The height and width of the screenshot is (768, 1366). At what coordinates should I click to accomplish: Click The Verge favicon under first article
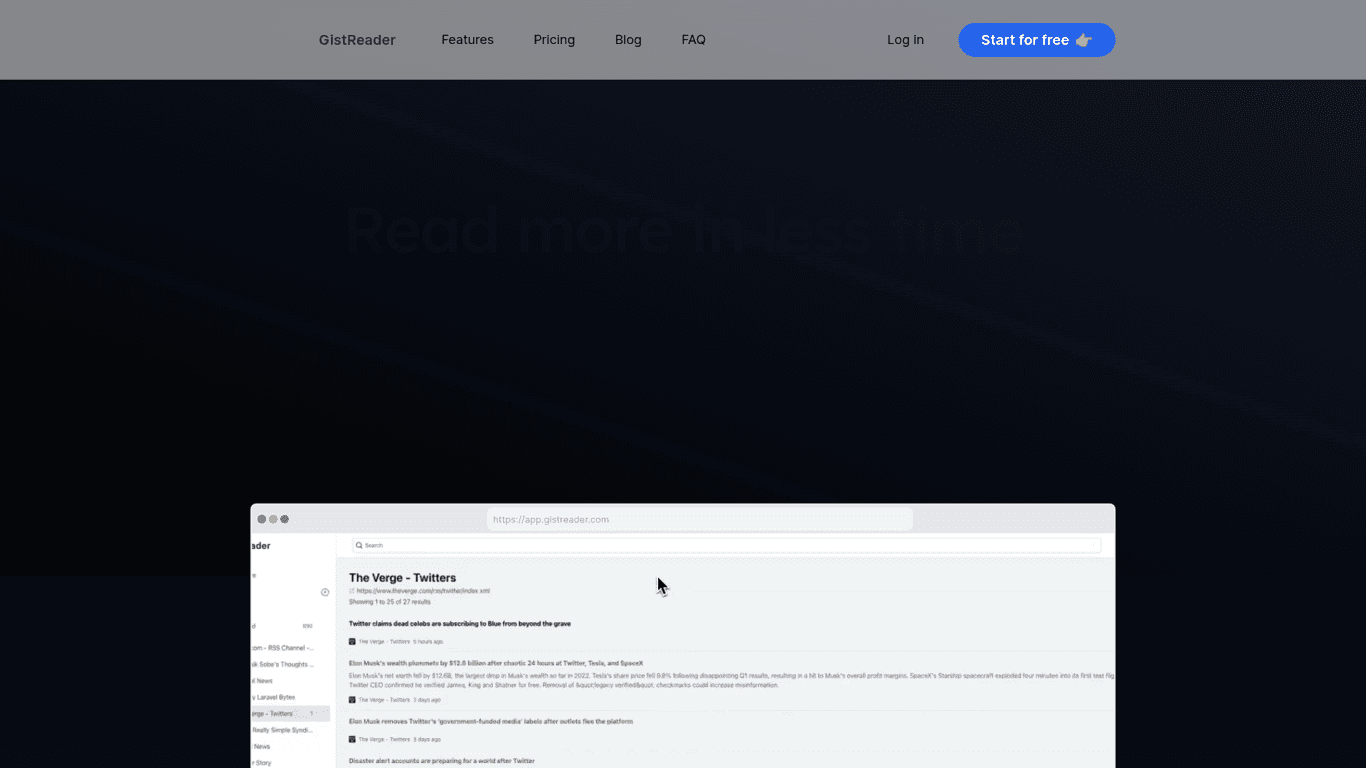352,642
